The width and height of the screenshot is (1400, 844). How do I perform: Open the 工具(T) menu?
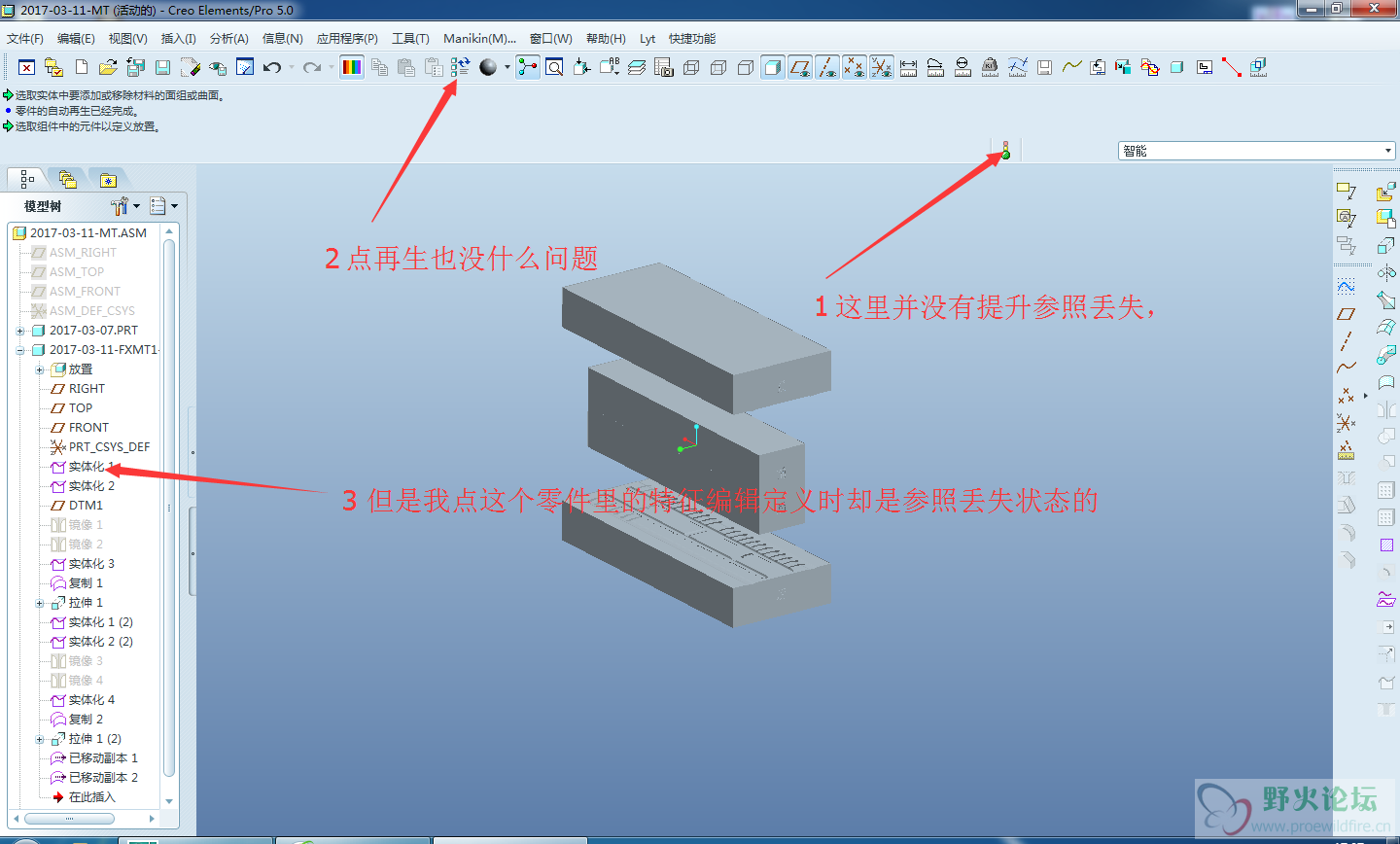coord(410,39)
